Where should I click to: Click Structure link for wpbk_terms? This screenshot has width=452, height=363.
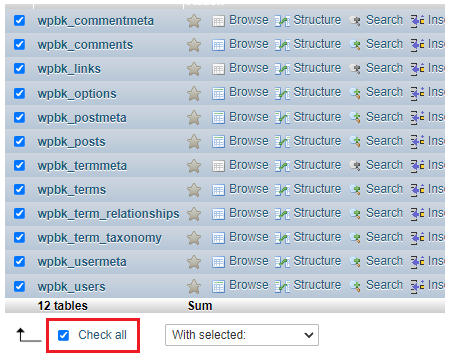(317, 189)
